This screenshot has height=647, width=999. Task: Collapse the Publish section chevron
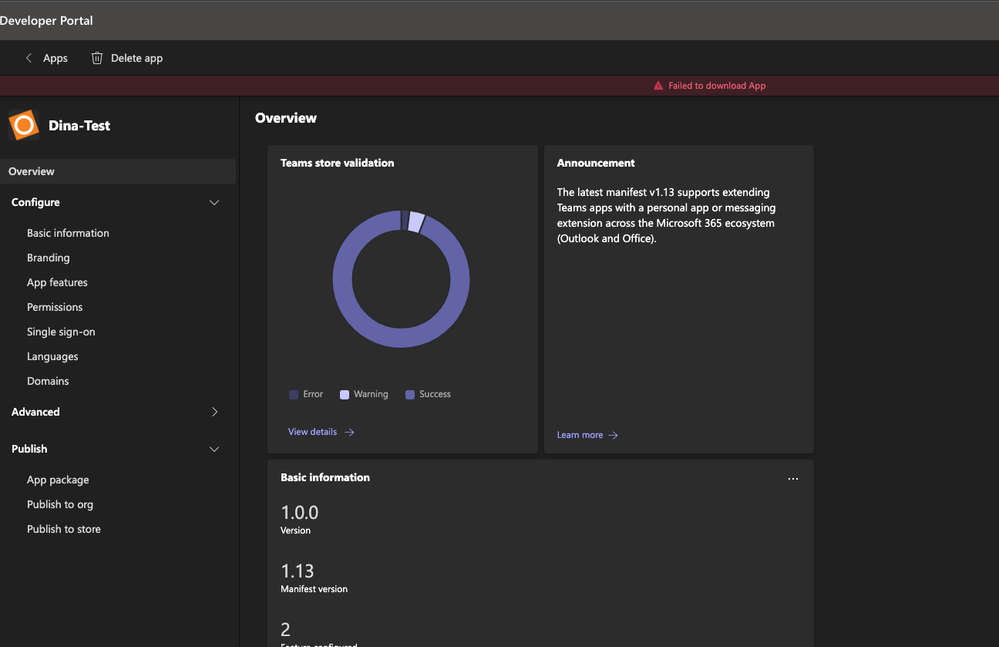pyautogui.click(x=214, y=449)
